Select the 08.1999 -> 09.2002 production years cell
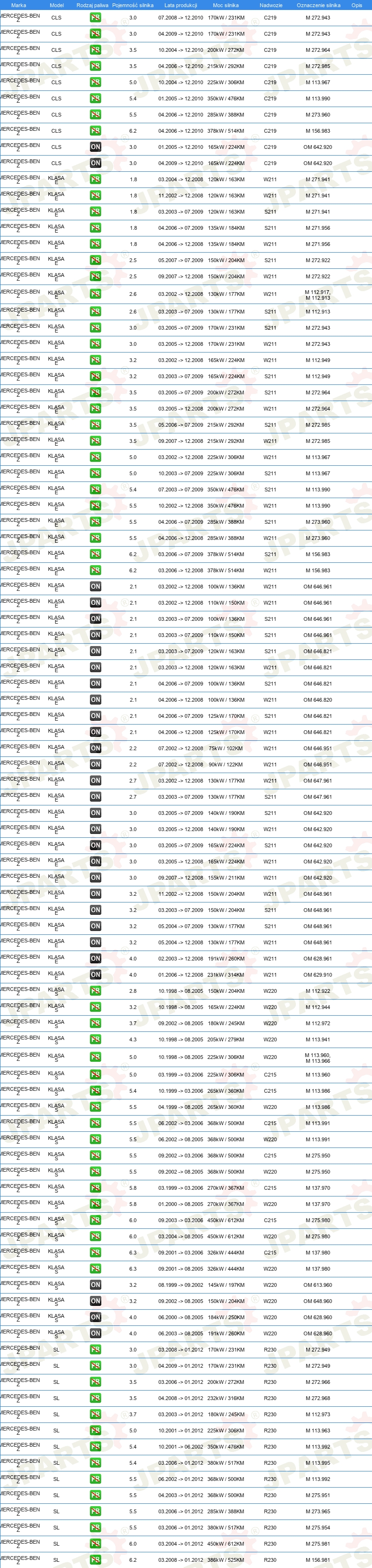Screen dimensions: 372x1568 181,1285
